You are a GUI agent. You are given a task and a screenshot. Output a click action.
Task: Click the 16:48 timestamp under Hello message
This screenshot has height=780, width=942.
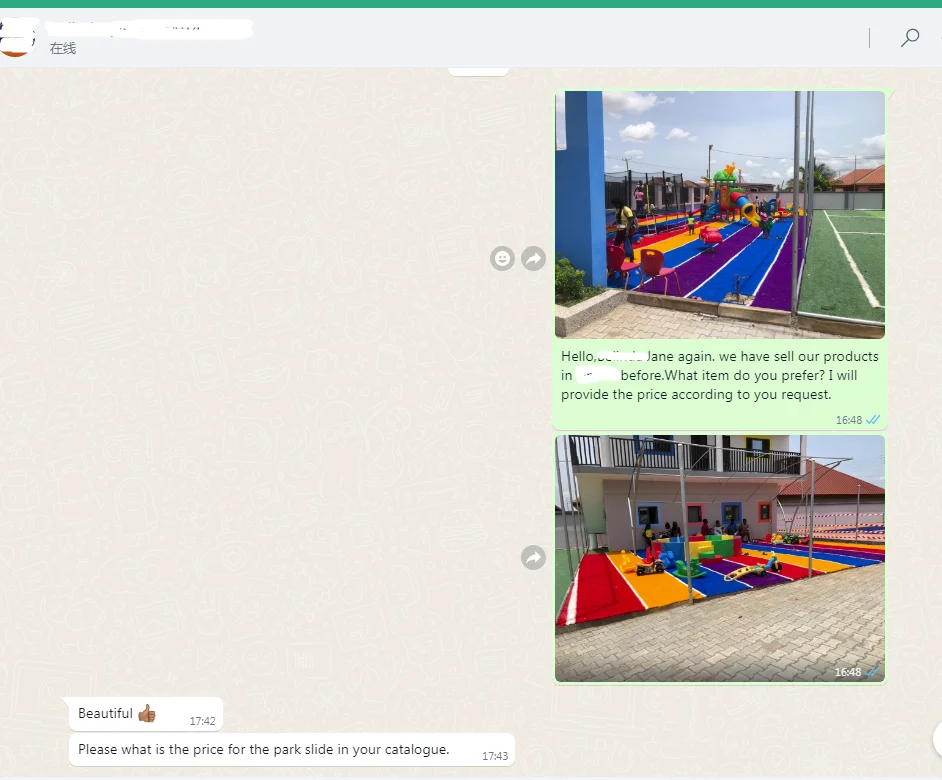point(848,420)
